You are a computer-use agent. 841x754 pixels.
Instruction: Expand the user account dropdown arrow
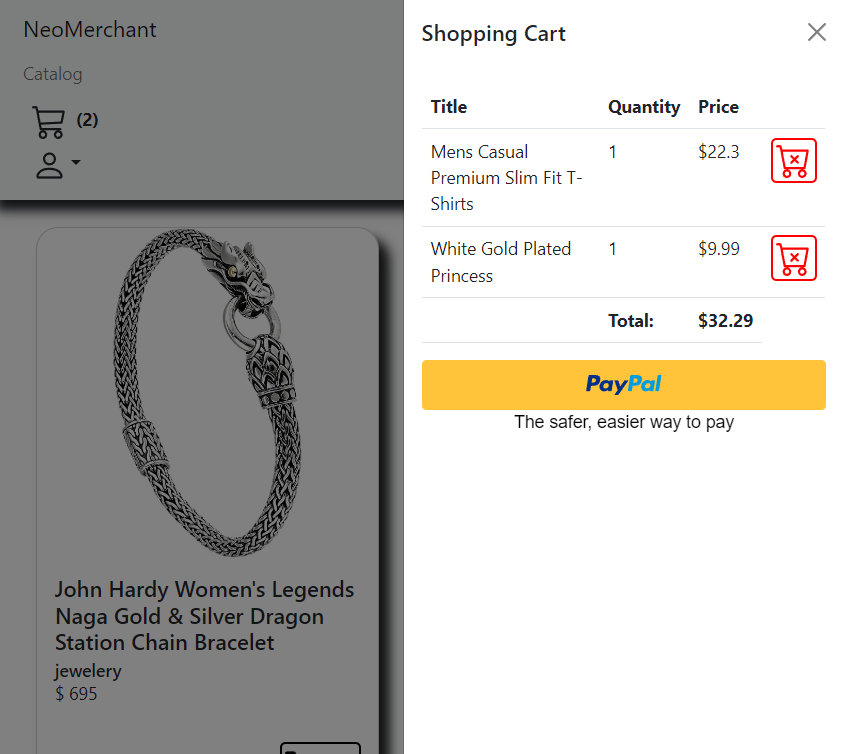click(x=76, y=162)
